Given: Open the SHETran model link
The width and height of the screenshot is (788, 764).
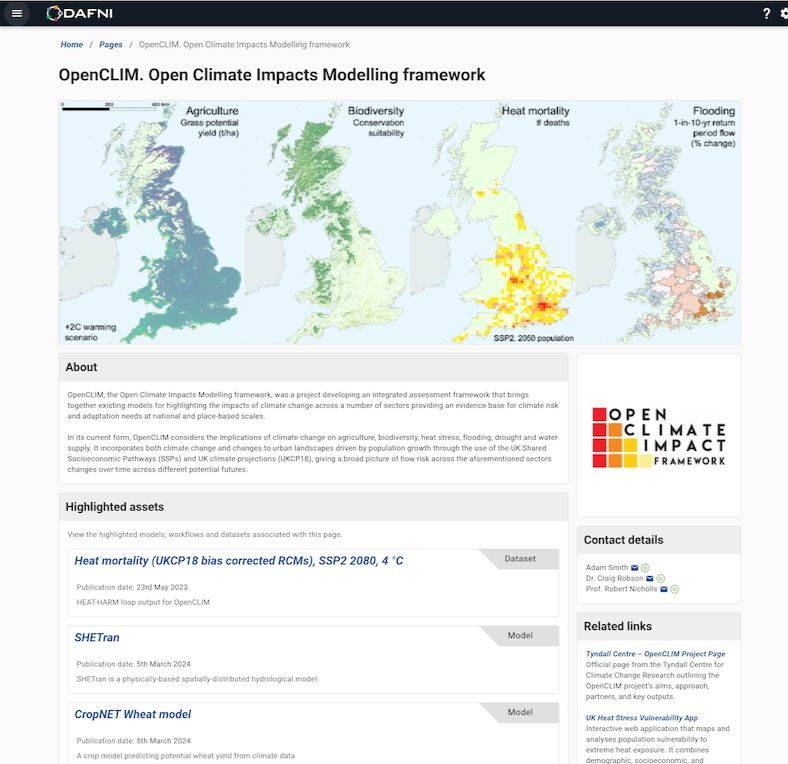Looking at the screenshot, I should point(97,638).
